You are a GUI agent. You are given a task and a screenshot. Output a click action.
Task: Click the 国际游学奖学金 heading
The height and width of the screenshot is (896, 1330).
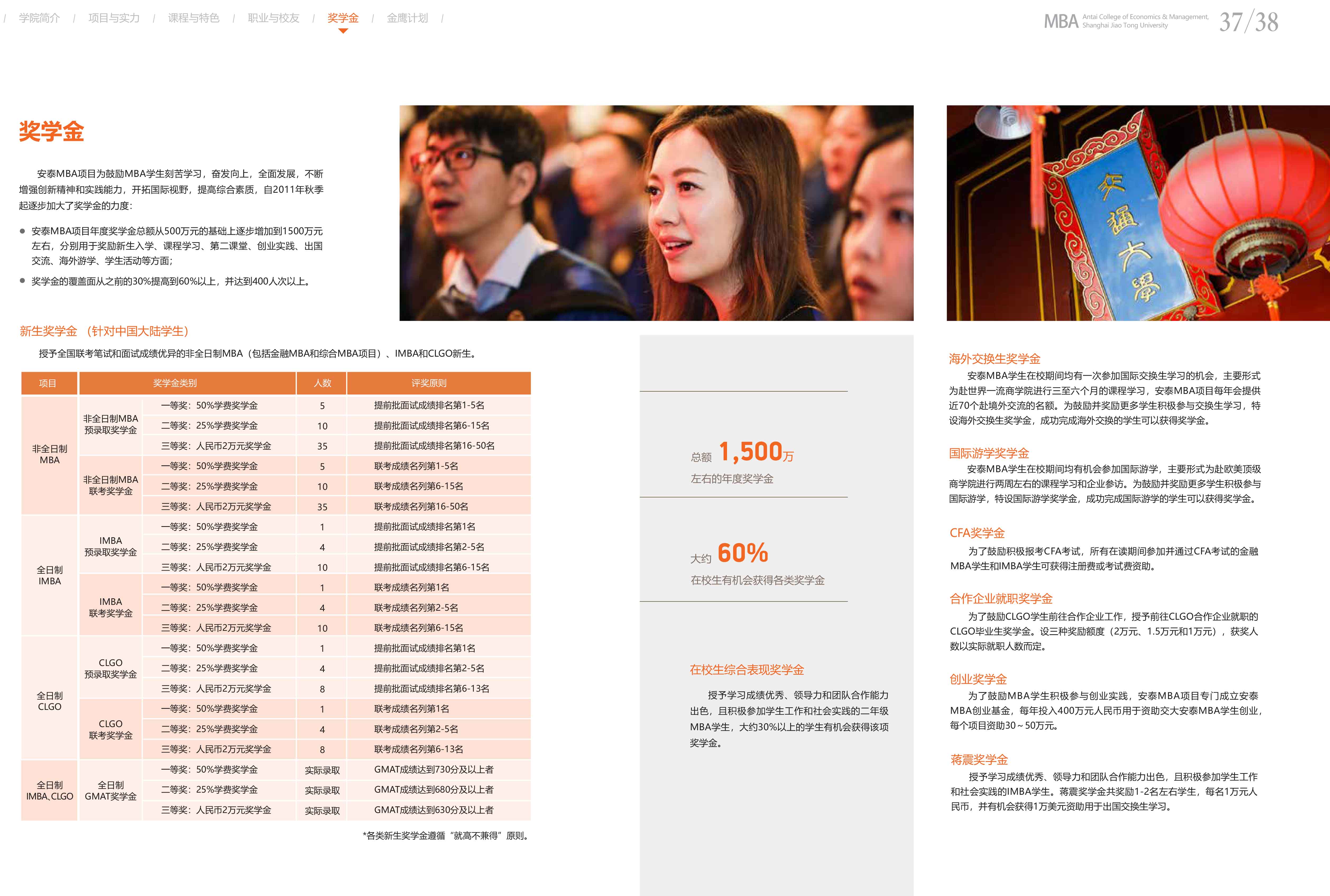pyautogui.click(x=988, y=453)
